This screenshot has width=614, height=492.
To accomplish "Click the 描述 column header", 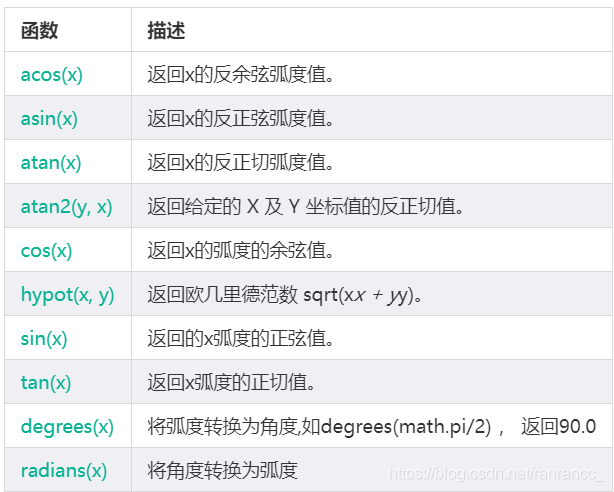I will [166, 31].
